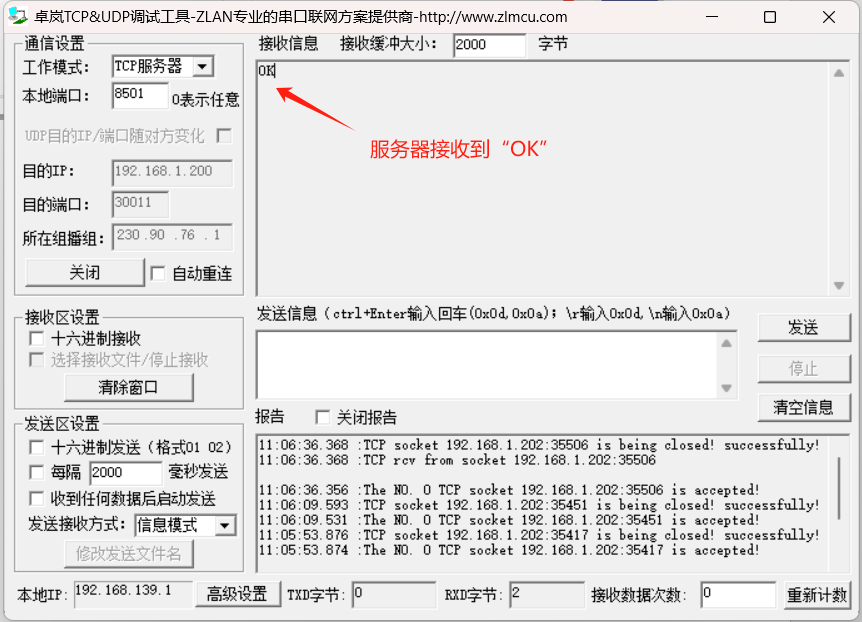Toggle 十六进制发送 checkbox

point(37,447)
